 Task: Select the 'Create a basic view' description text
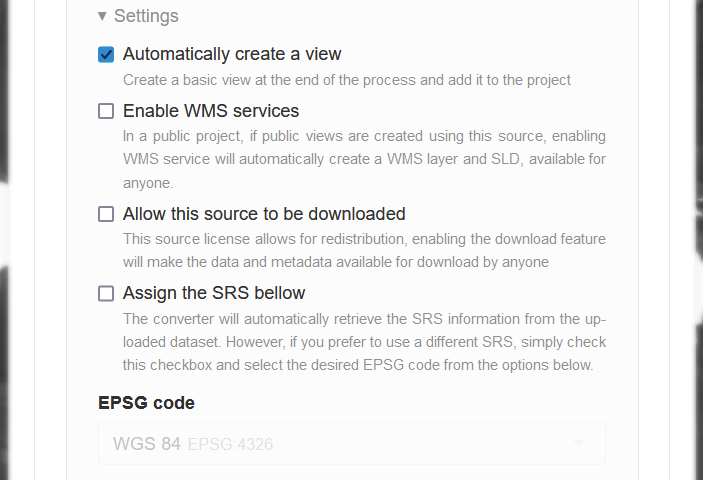tap(346, 80)
